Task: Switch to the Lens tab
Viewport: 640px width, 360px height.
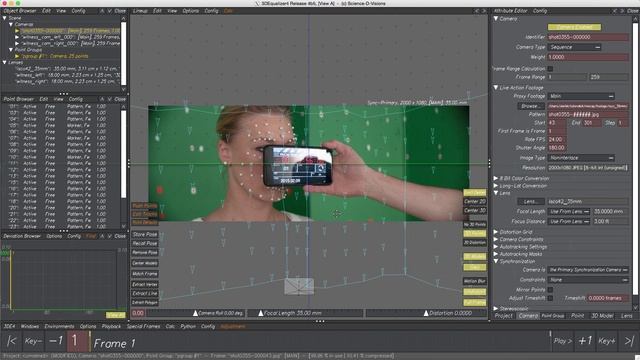Action: tap(627, 316)
